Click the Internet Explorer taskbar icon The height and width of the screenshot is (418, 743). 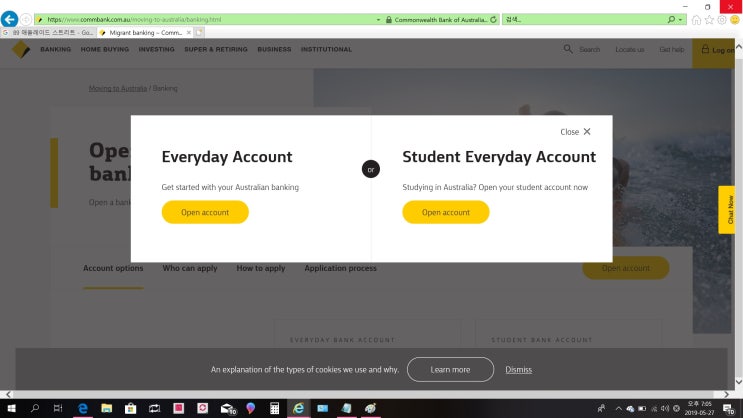298,409
